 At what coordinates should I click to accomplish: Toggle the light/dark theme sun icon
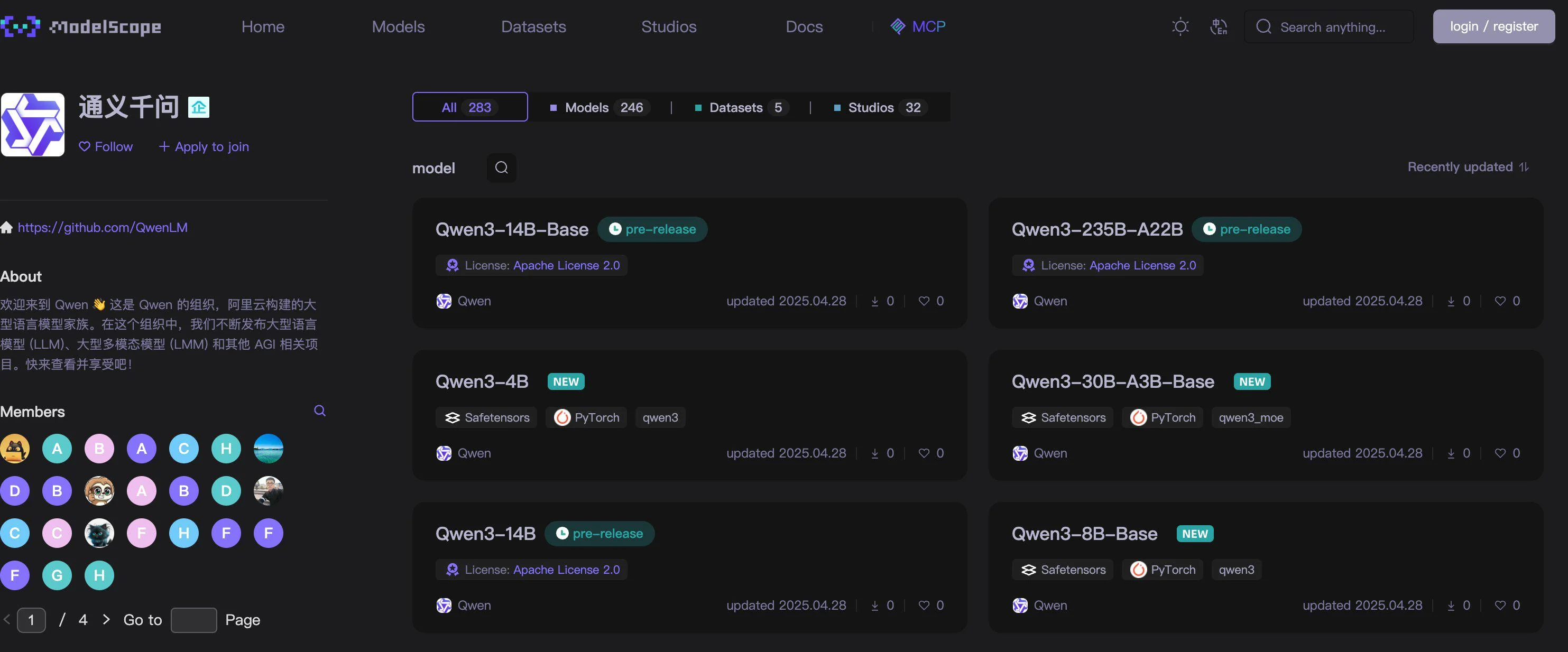1179,27
